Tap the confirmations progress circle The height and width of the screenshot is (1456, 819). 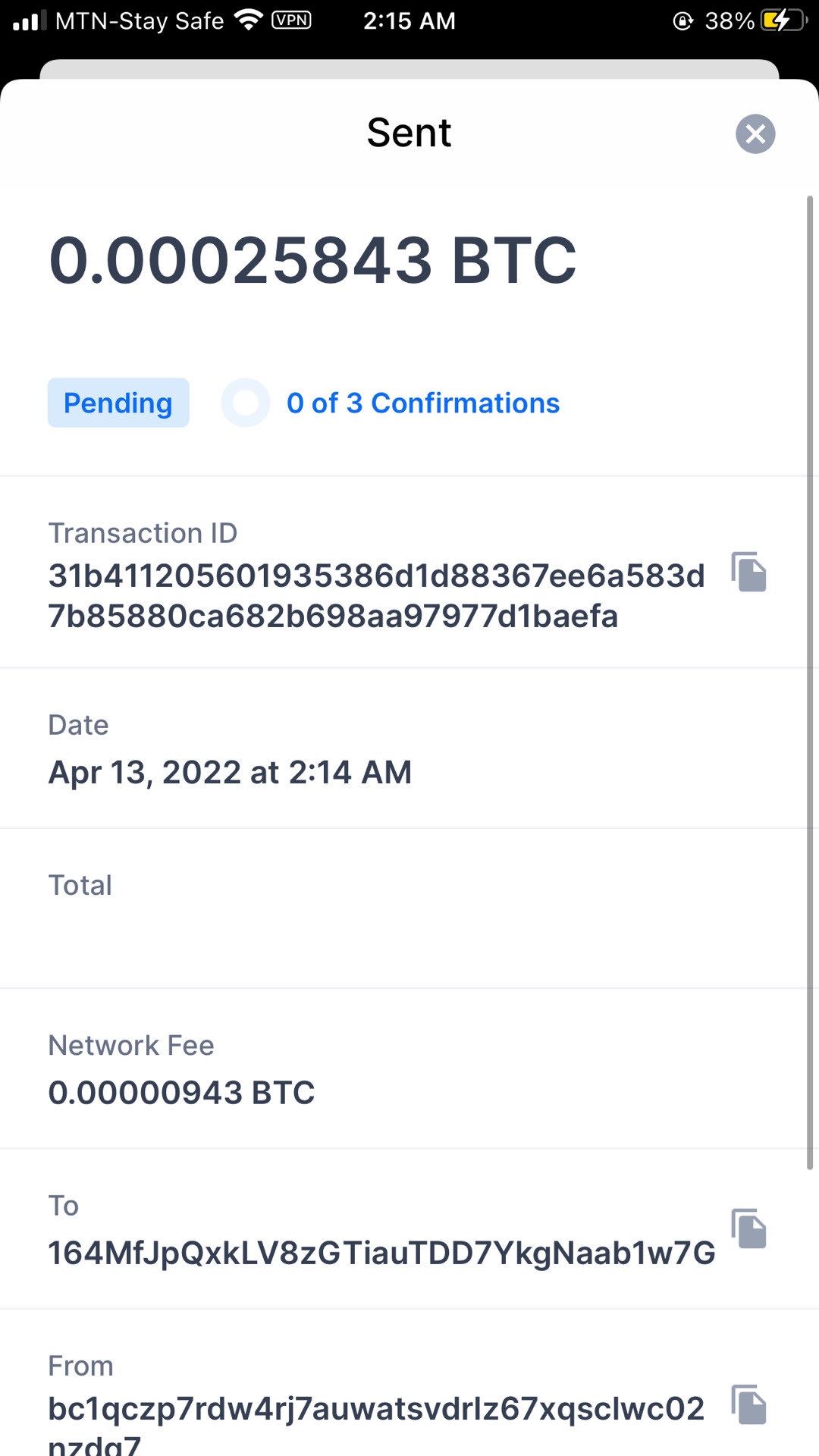coord(246,403)
